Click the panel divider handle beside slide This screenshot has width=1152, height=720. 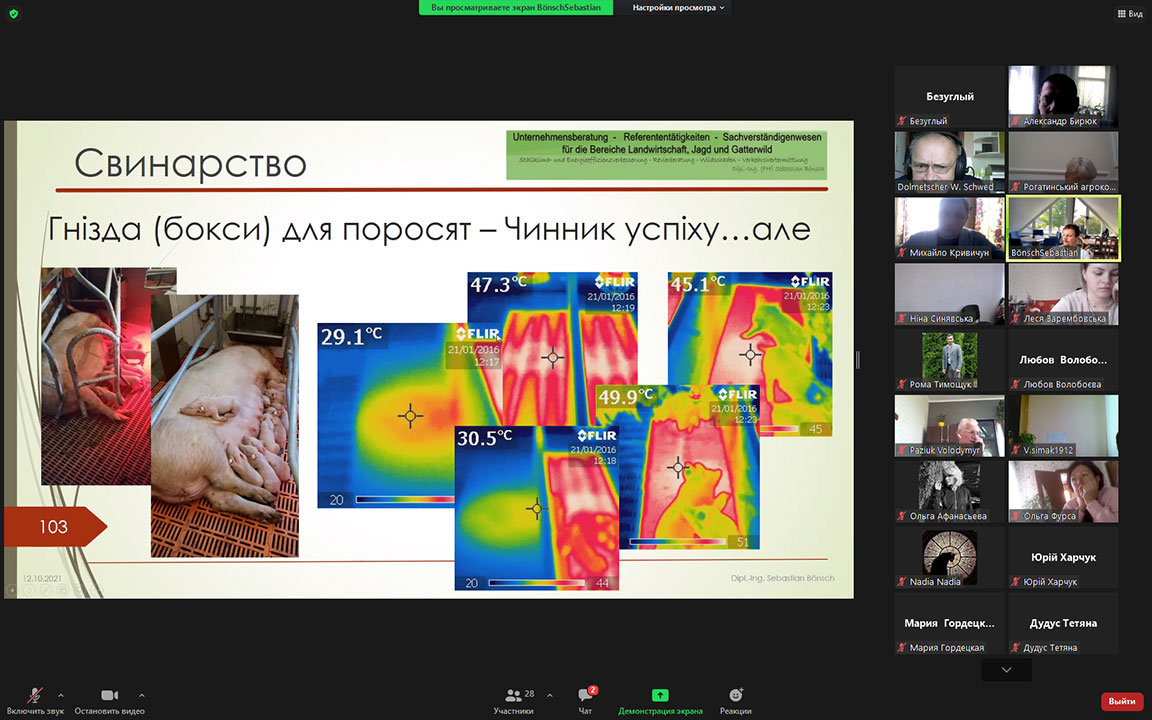point(857,359)
